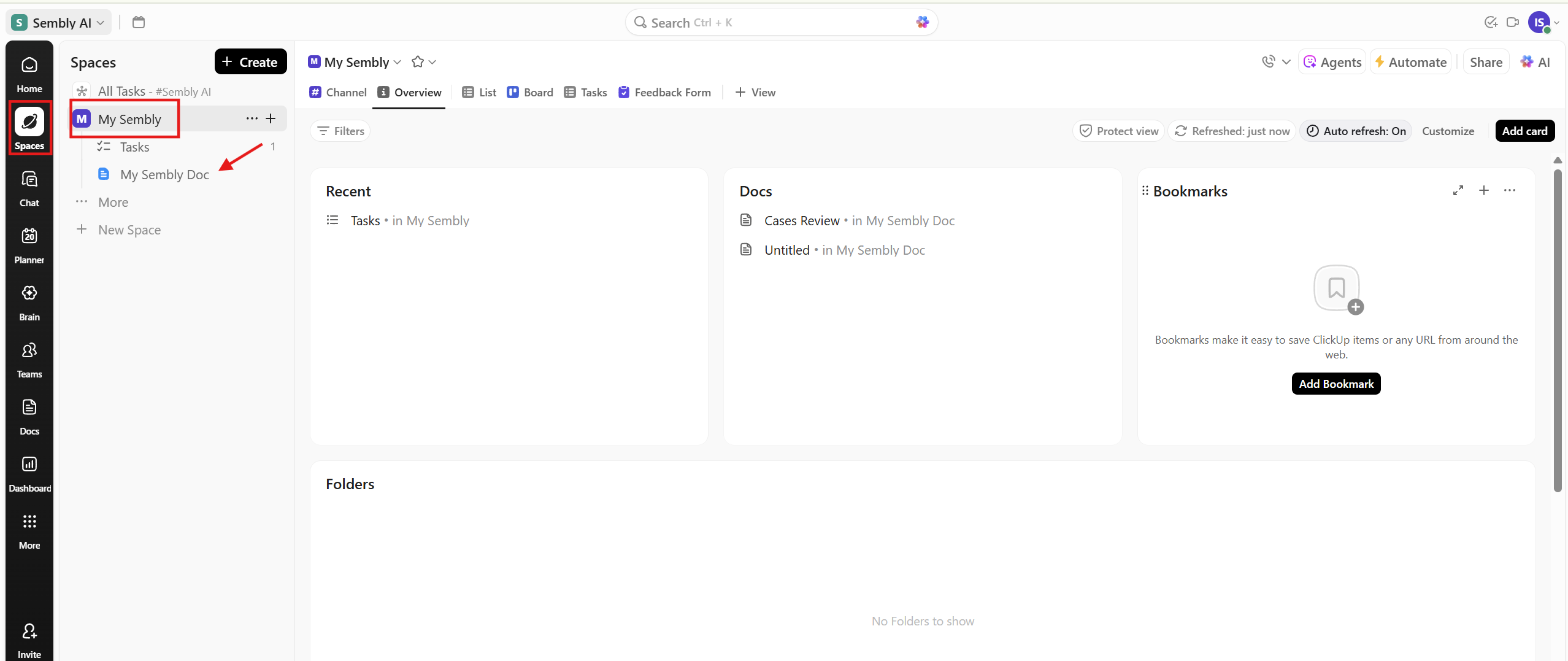The width and height of the screenshot is (1568, 661).
Task: Click the calendar icon in top bar
Action: [139, 23]
